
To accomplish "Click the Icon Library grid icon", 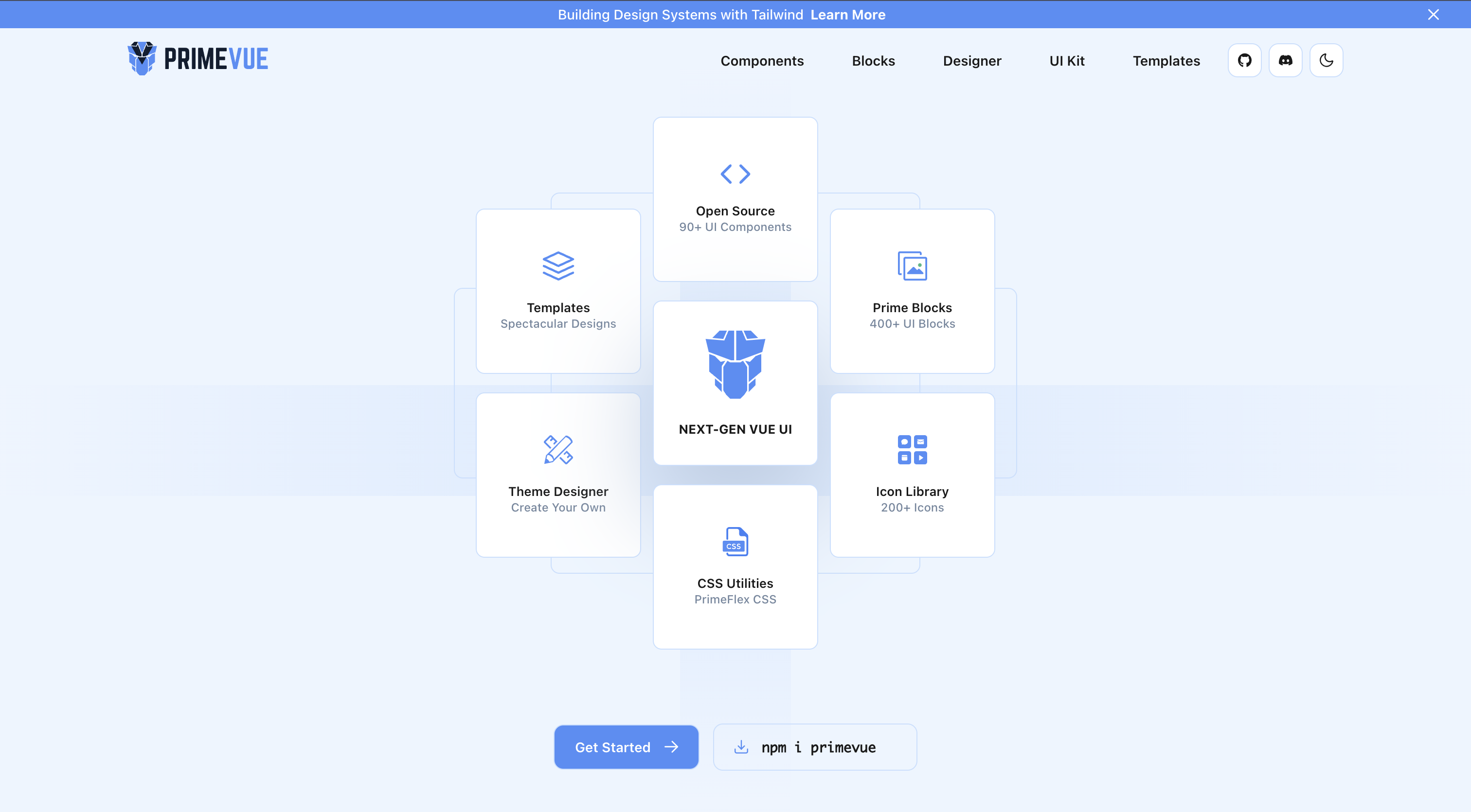I will pyautogui.click(x=912, y=450).
